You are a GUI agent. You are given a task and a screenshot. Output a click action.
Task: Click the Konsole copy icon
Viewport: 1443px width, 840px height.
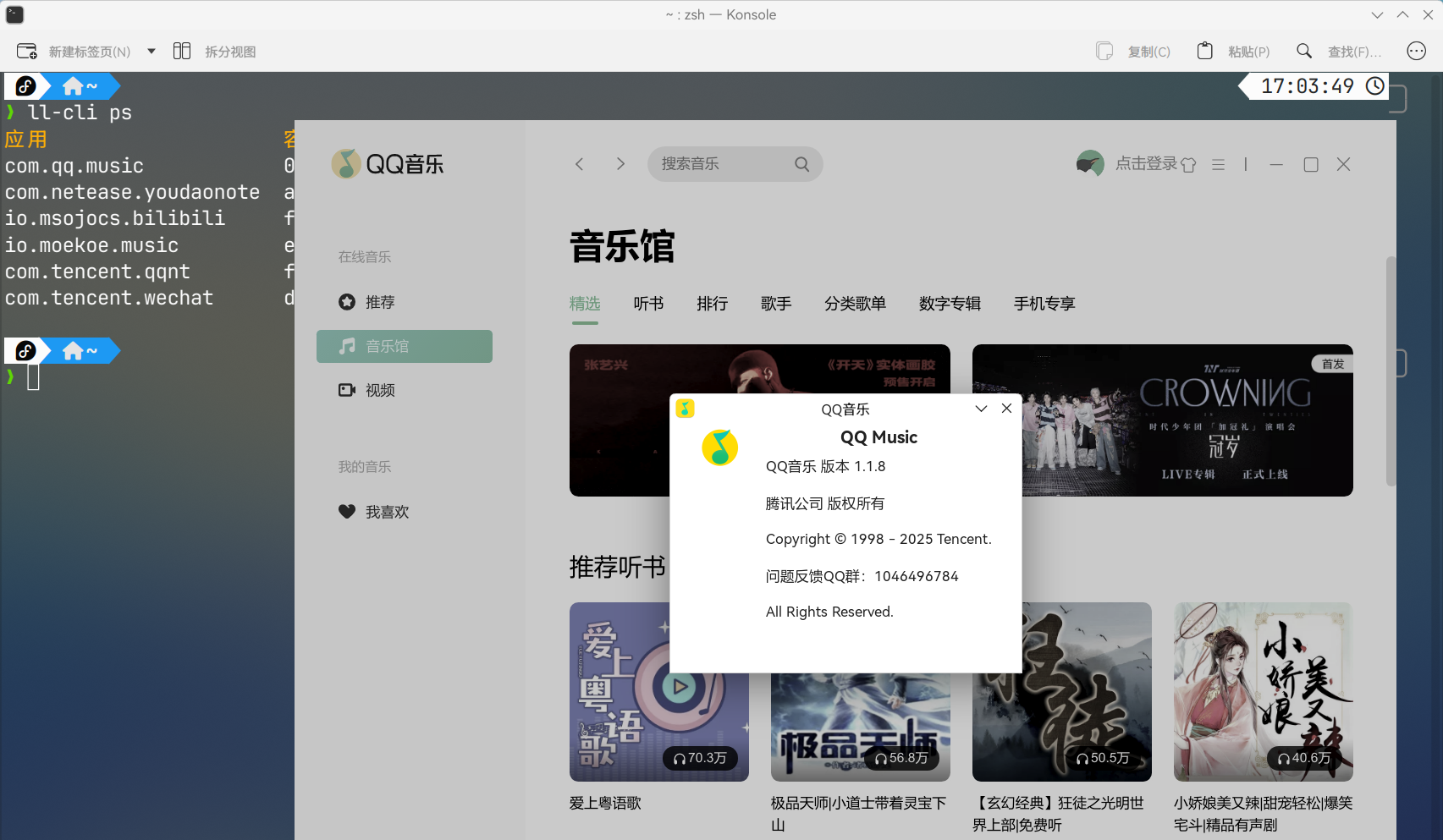[1104, 52]
